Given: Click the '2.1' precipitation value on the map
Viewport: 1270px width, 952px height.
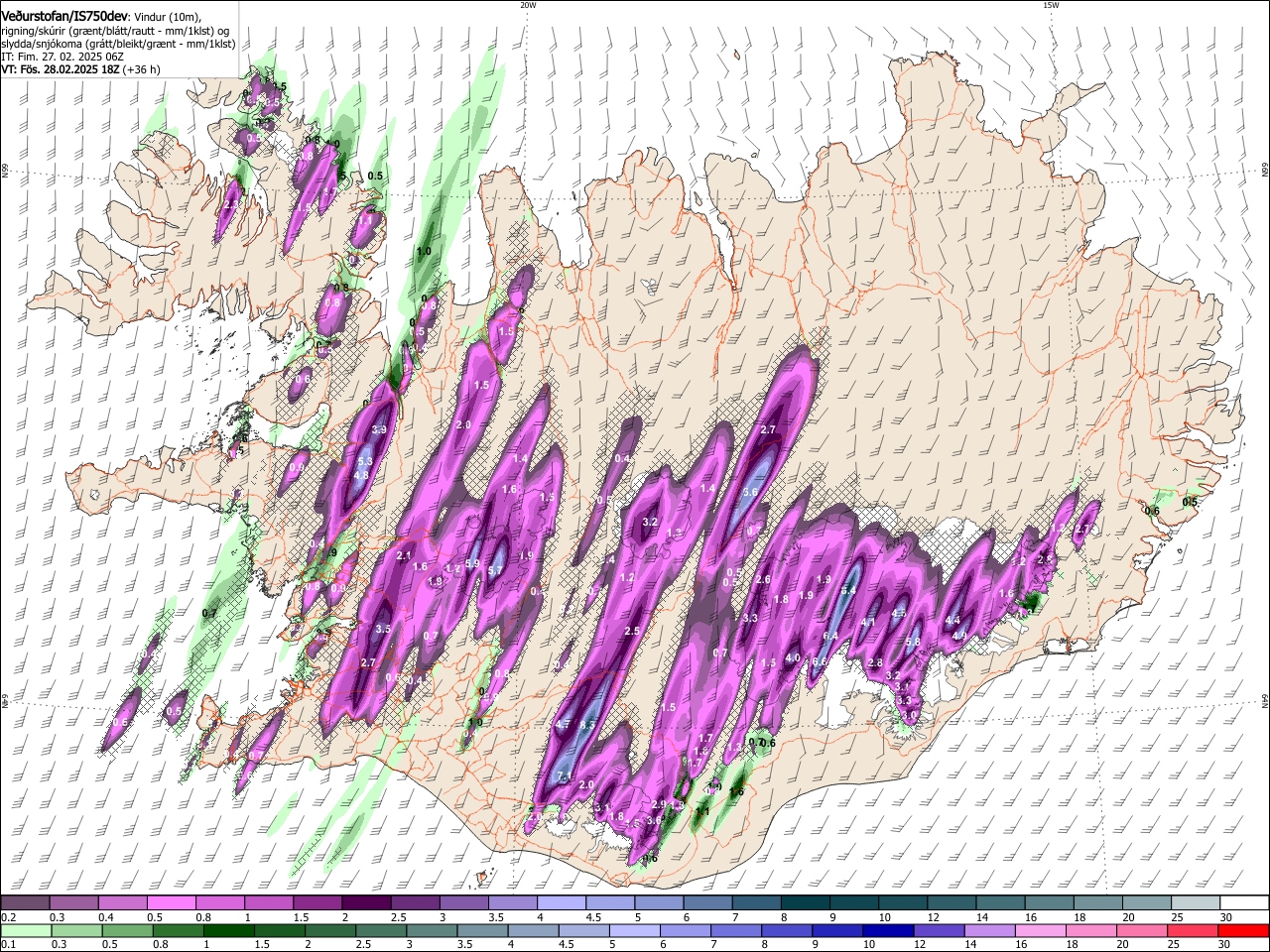Looking at the screenshot, I should (404, 556).
